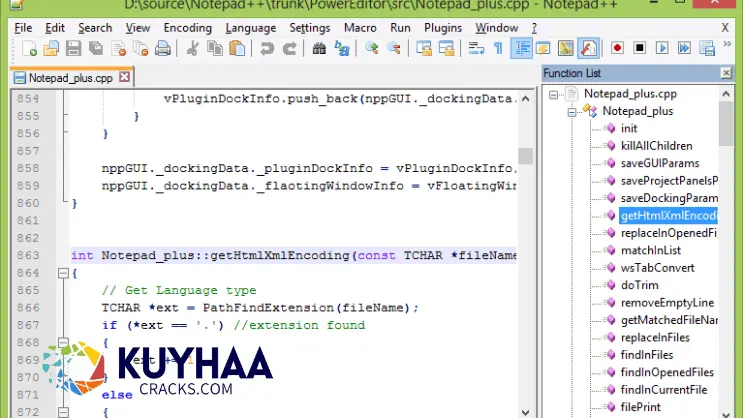Toggle the Function List panel icon

coord(588,48)
